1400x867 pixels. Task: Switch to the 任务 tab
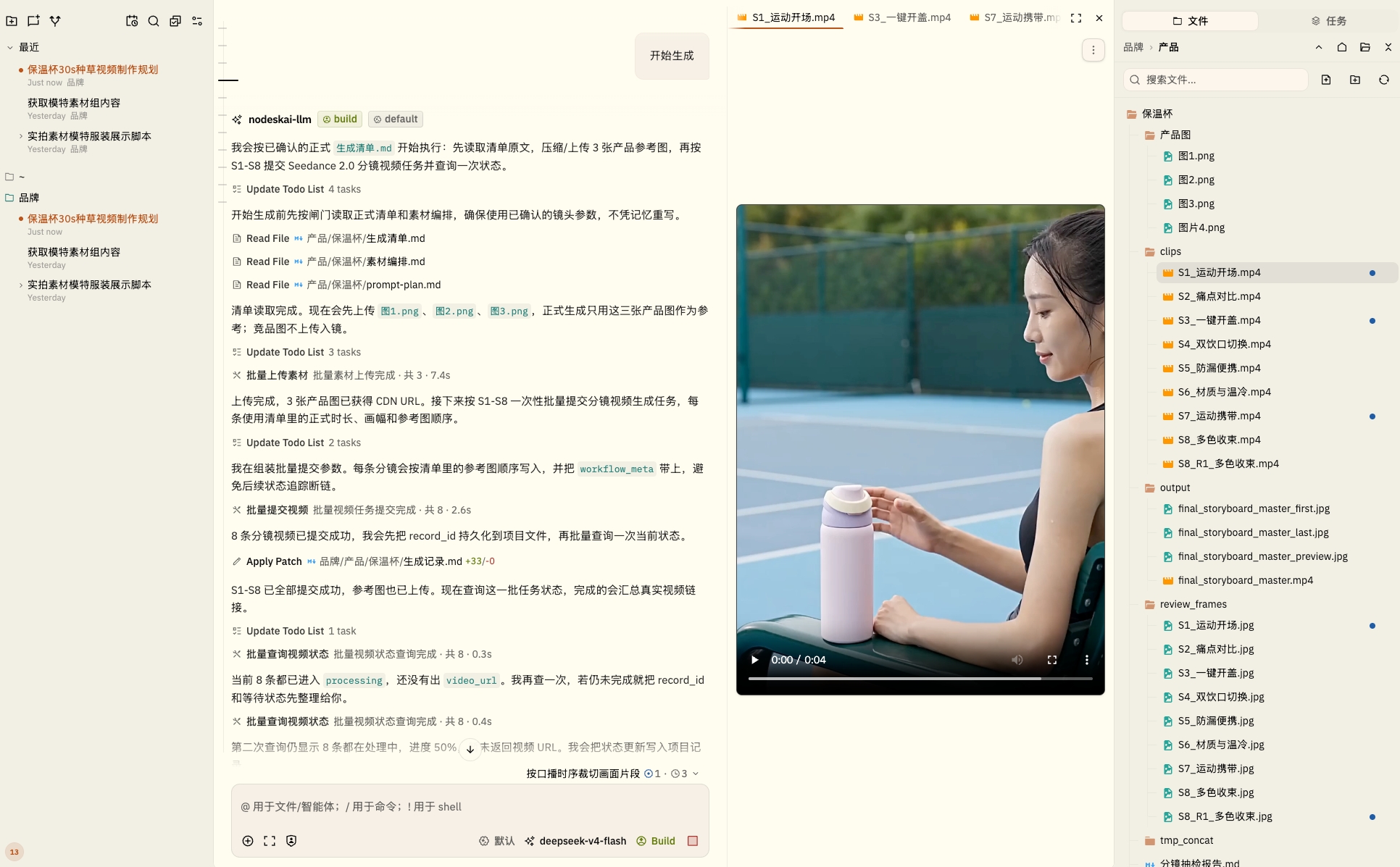click(1328, 21)
